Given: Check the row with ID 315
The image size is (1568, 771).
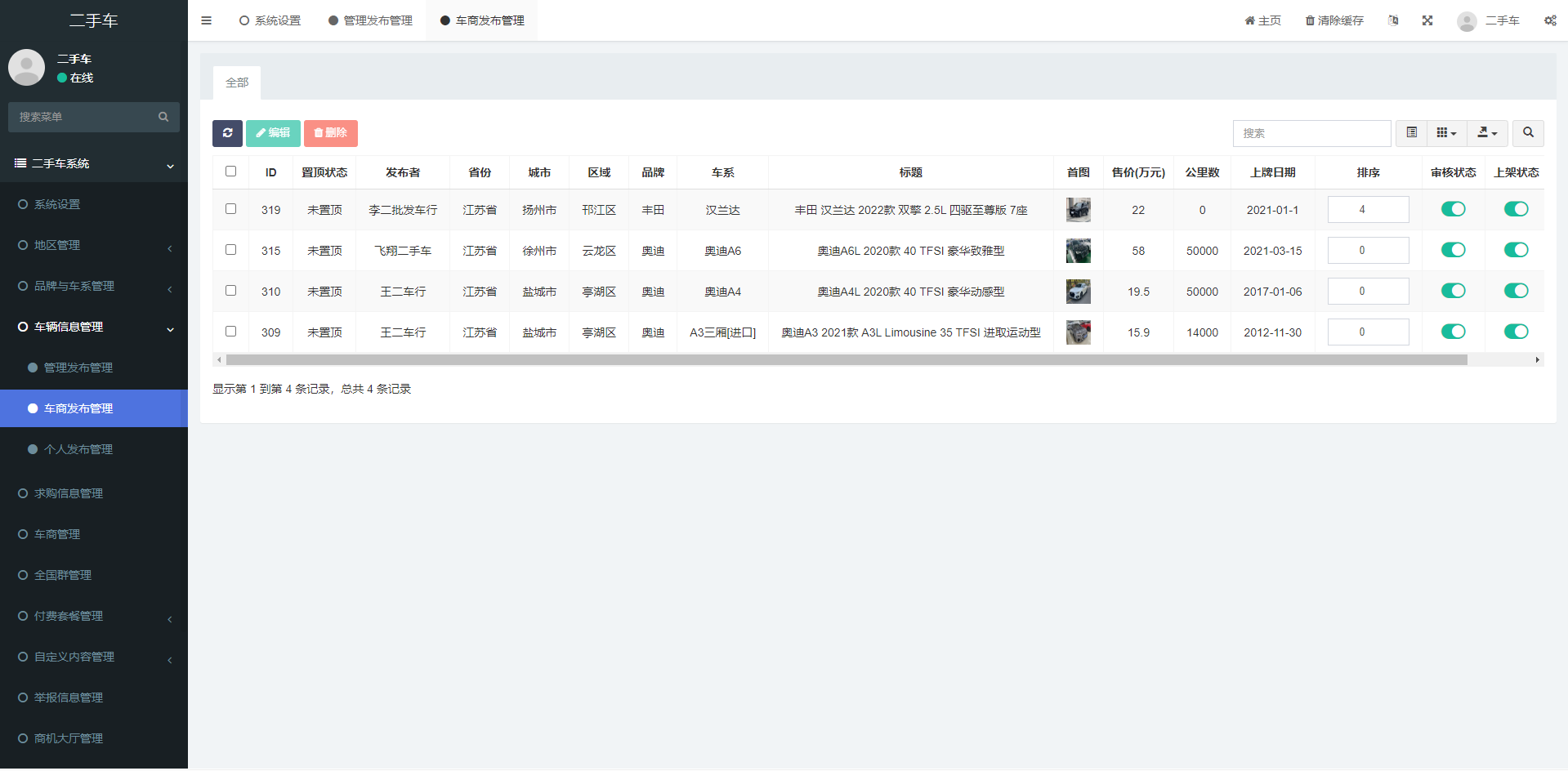Looking at the screenshot, I should point(230,250).
